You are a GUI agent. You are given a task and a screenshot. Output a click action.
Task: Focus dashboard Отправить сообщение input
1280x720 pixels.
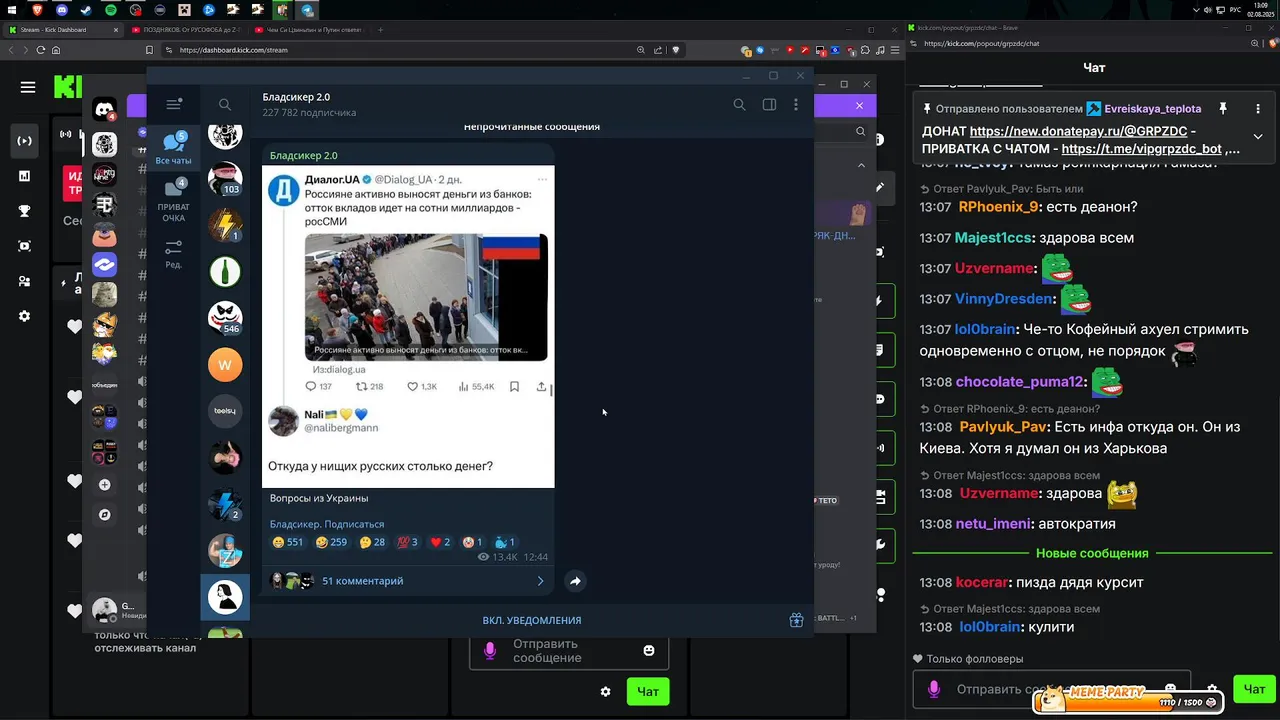point(569,651)
